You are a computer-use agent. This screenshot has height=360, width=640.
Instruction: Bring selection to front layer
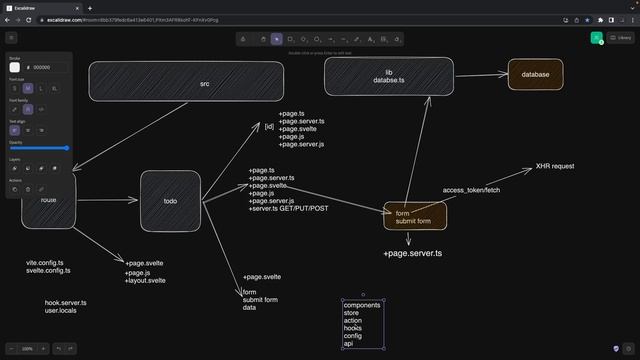coord(54,168)
